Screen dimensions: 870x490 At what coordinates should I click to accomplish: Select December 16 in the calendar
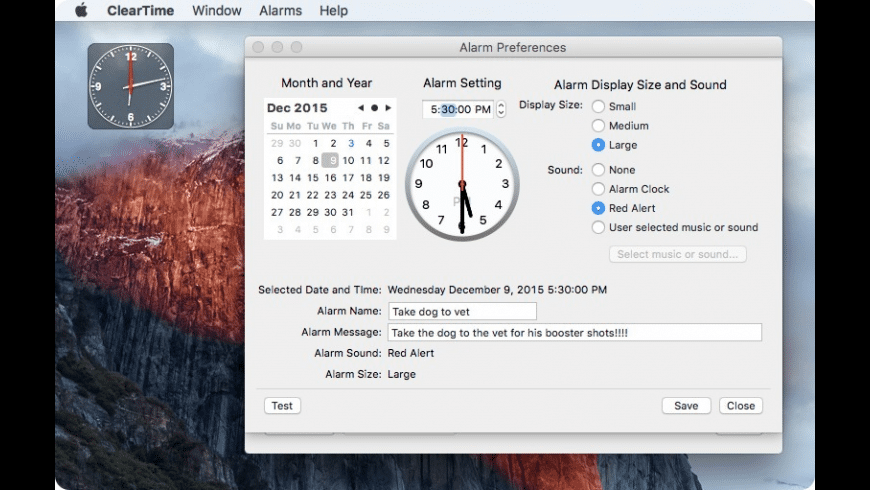pyautogui.click(x=330, y=178)
